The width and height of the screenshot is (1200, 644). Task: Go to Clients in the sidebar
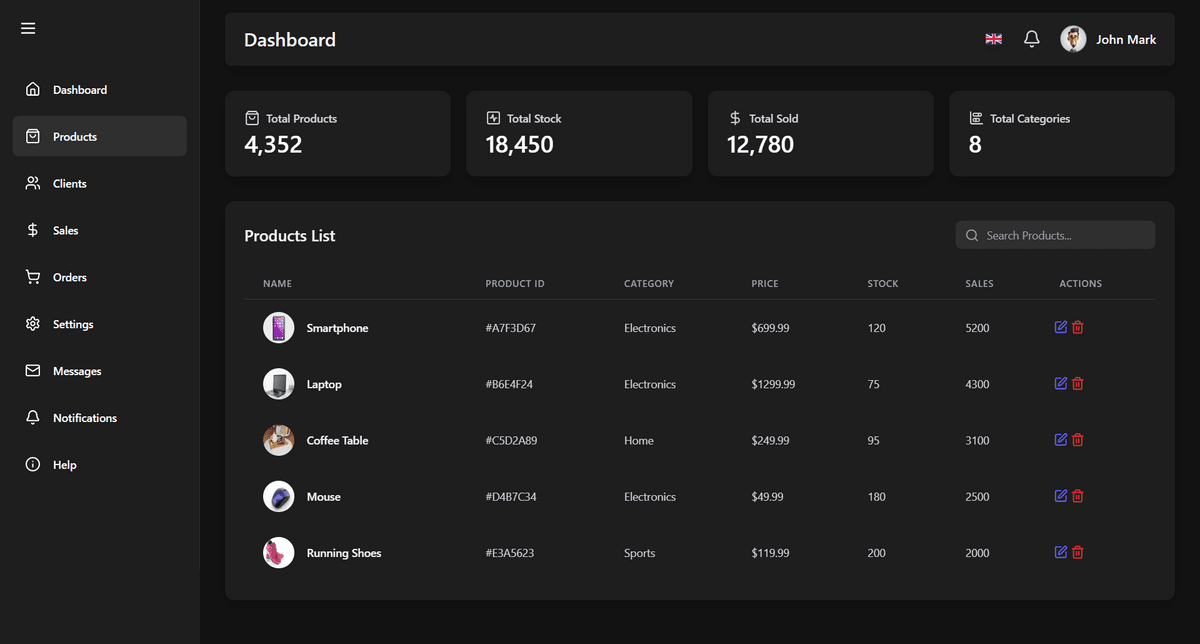pyautogui.click(x=70, y=184)
